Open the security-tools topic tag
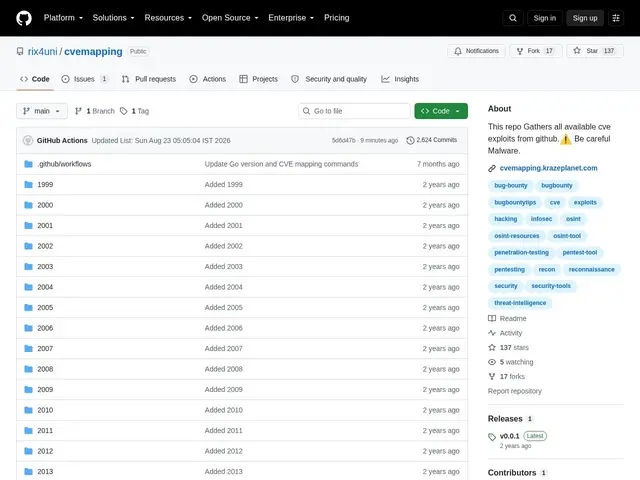 point(551,286)
